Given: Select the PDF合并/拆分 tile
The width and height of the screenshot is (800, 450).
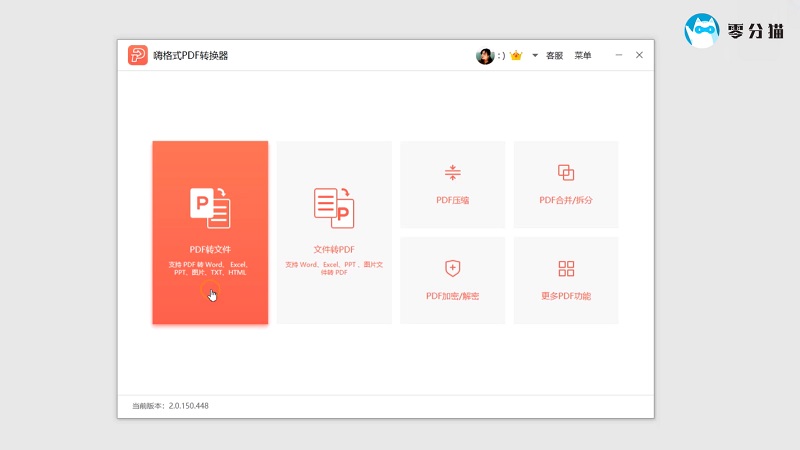Looking at the screenshot, I should click(x=566, y=185).
